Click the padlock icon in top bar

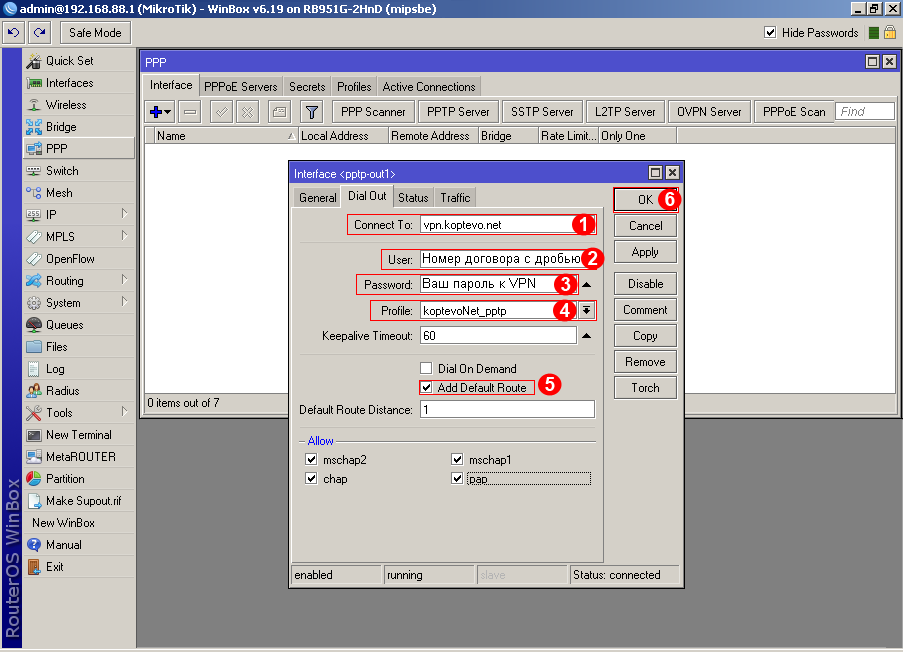(890, 32)
